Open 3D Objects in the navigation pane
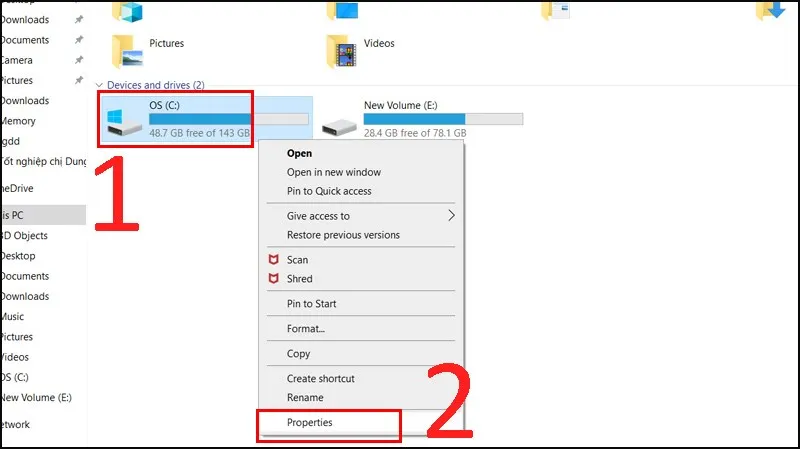Screen dimensions: 800x449 coord(27,236)
